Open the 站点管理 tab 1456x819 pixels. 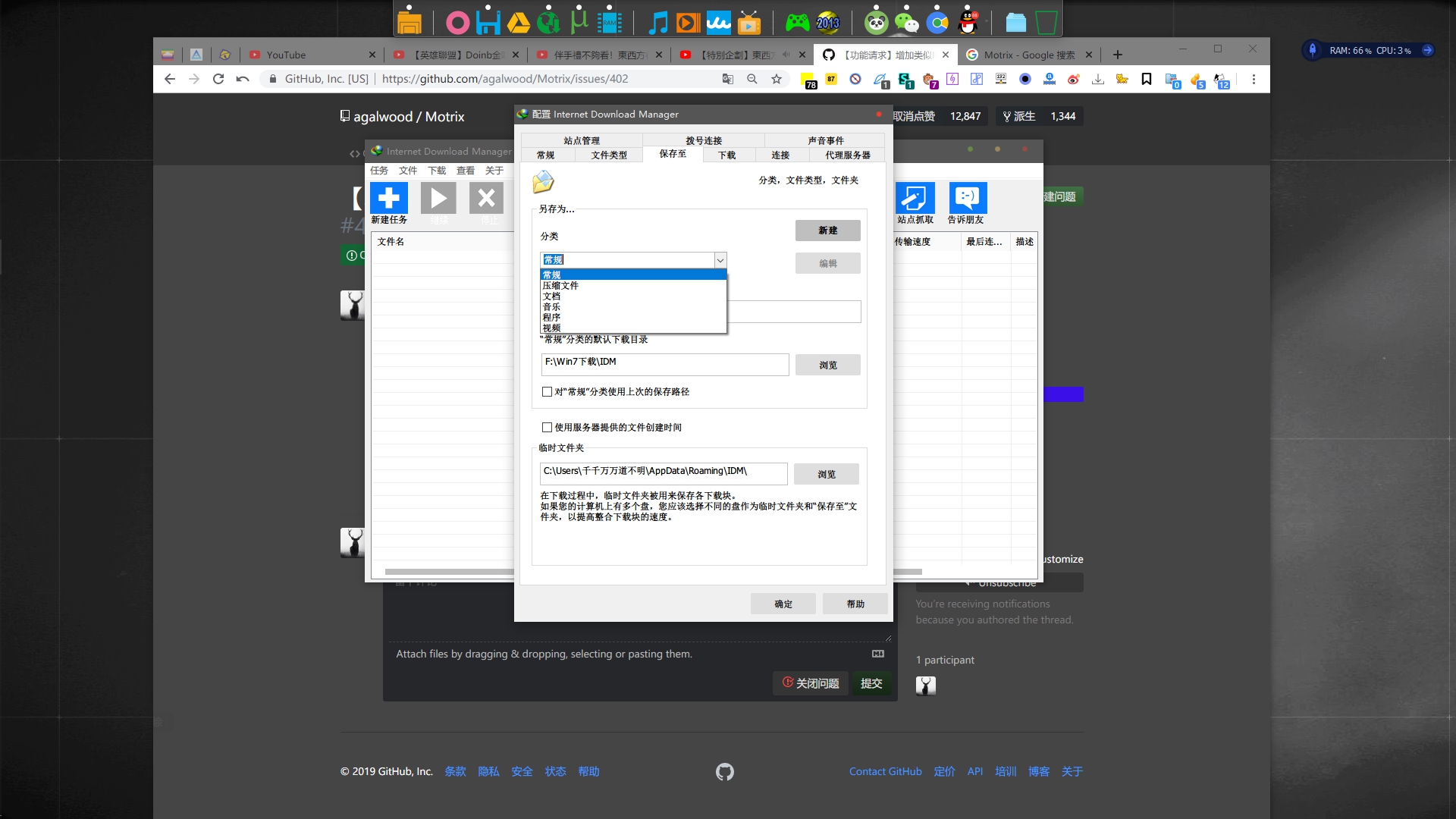coord(582,140)
